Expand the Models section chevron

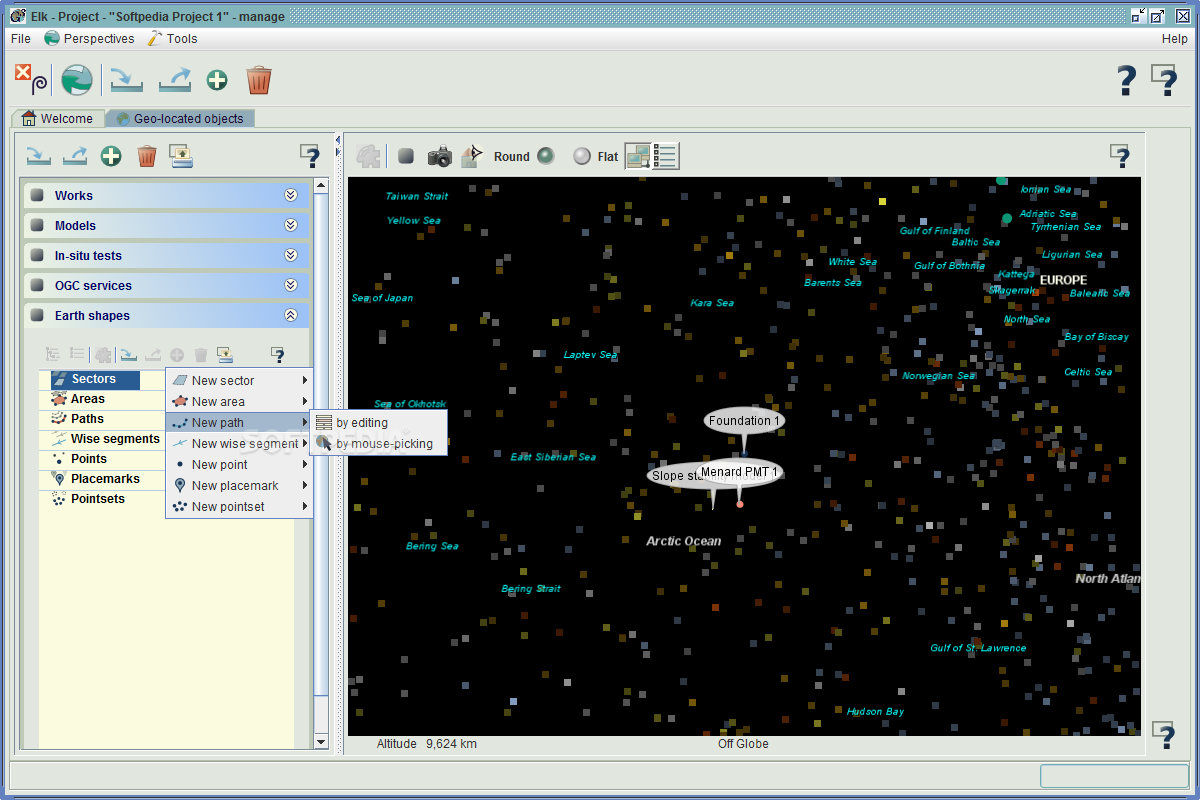(291, 226)
